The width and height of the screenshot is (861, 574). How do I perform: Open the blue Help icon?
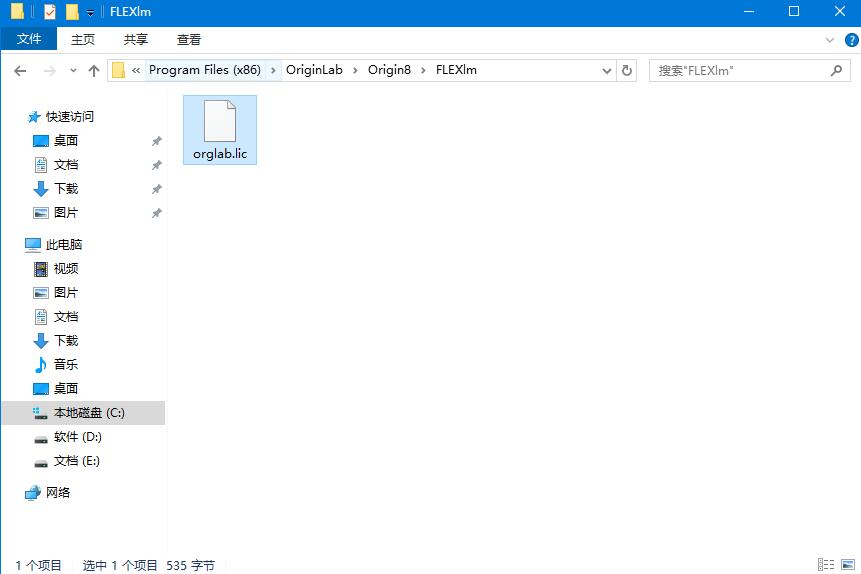[852, 40]
